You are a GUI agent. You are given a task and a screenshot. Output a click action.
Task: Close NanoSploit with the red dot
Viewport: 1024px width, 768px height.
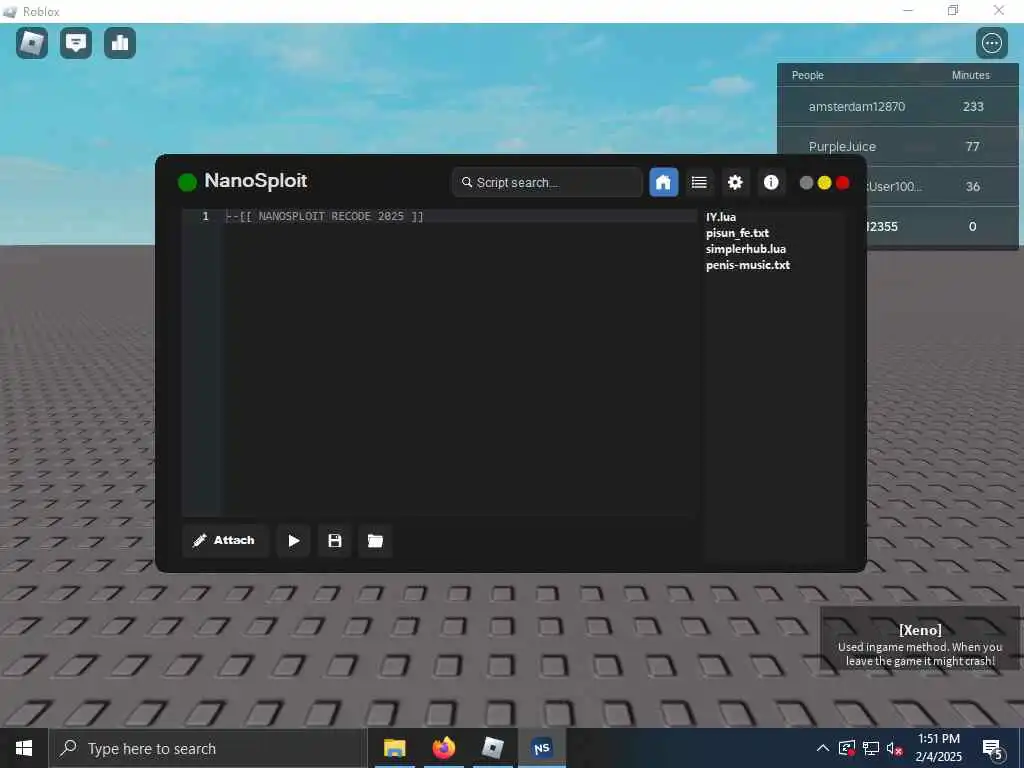tap(843, 183)
